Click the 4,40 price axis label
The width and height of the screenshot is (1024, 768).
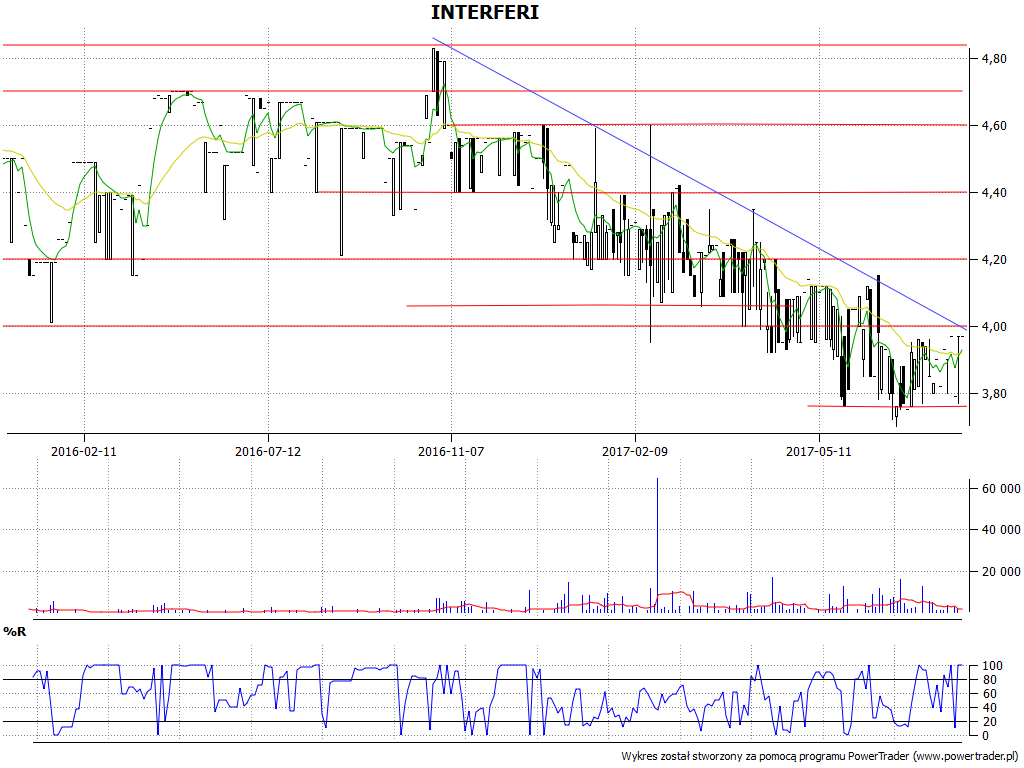point(993,193)
